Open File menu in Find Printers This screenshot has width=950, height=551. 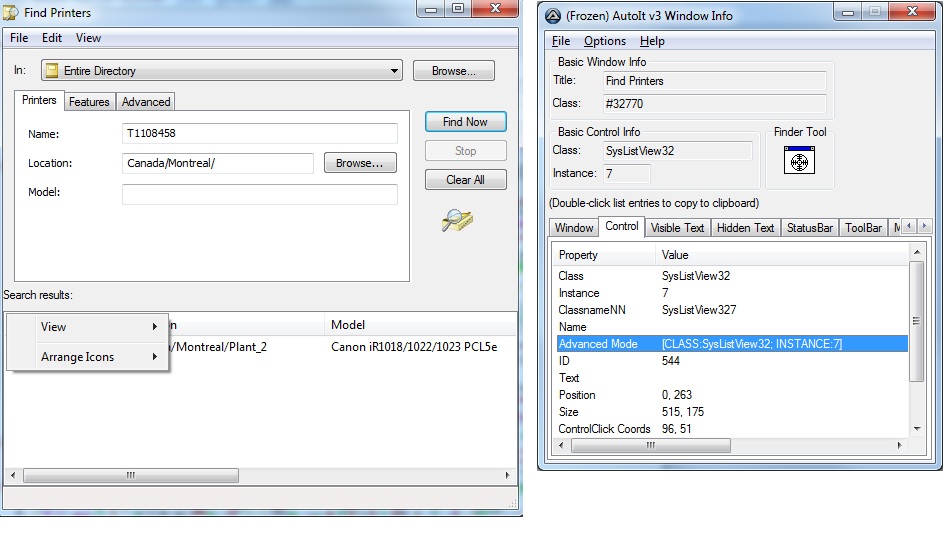(x=19, y=38)
